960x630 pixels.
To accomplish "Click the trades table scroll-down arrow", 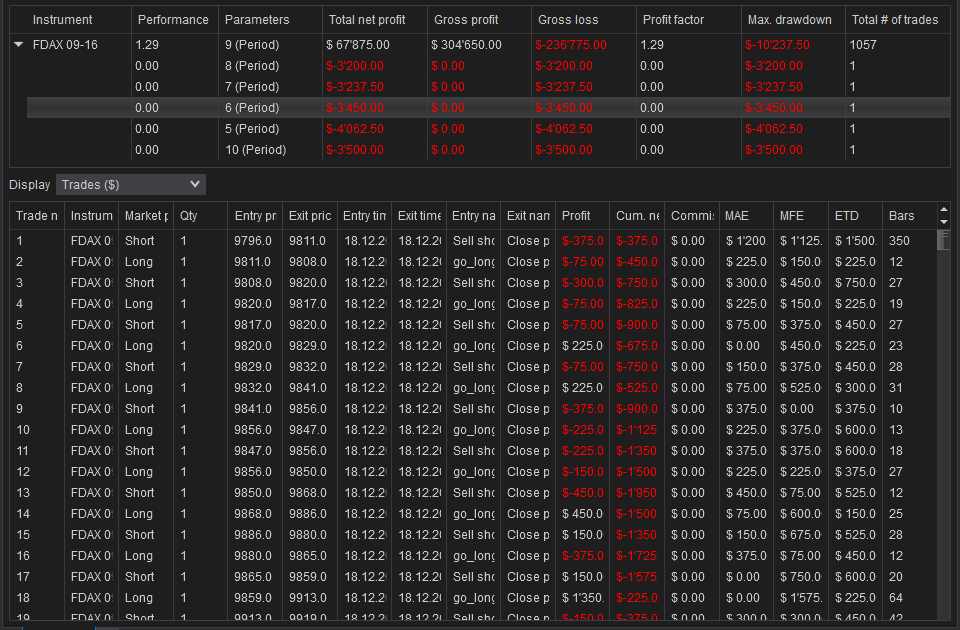I will tap(943, 222).
